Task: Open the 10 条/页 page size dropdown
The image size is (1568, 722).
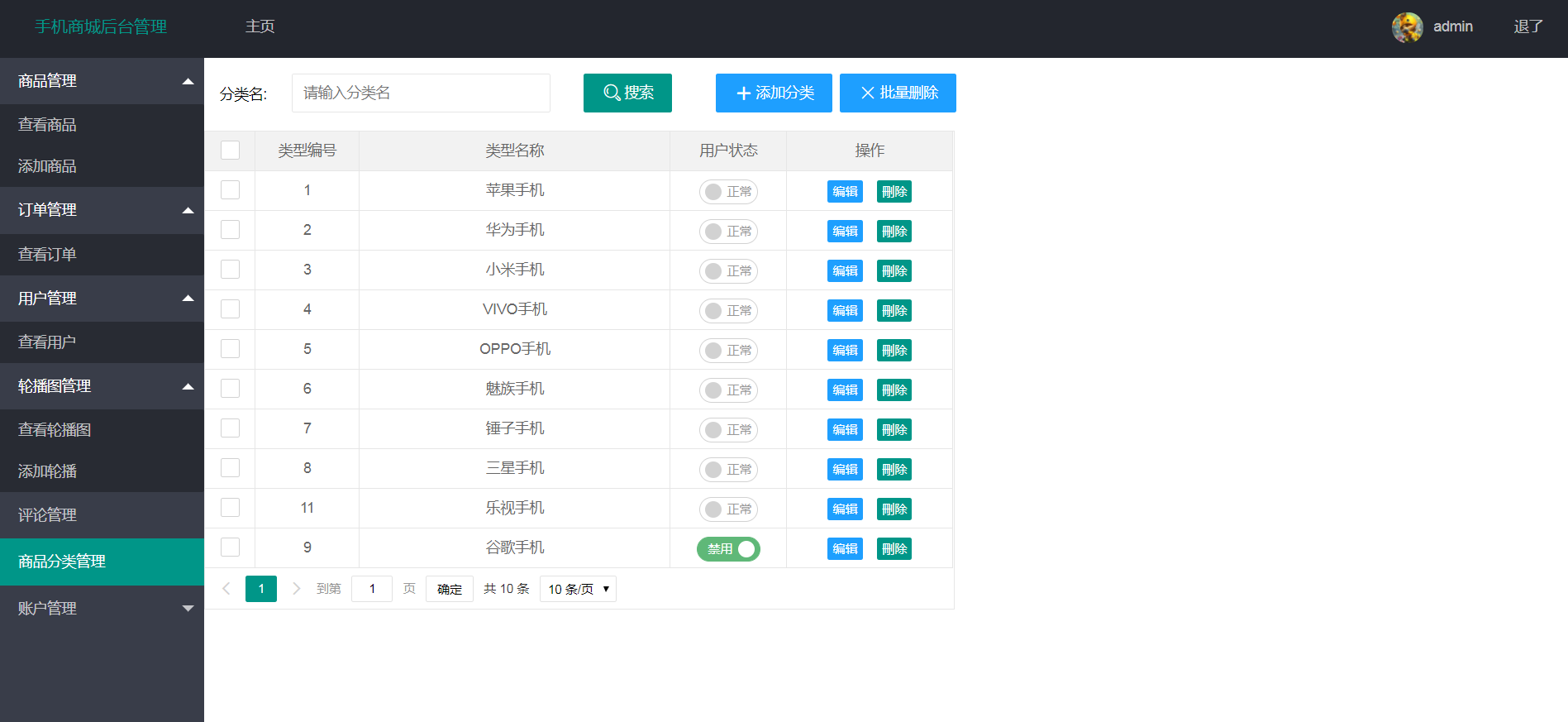Action: point(578,589)
